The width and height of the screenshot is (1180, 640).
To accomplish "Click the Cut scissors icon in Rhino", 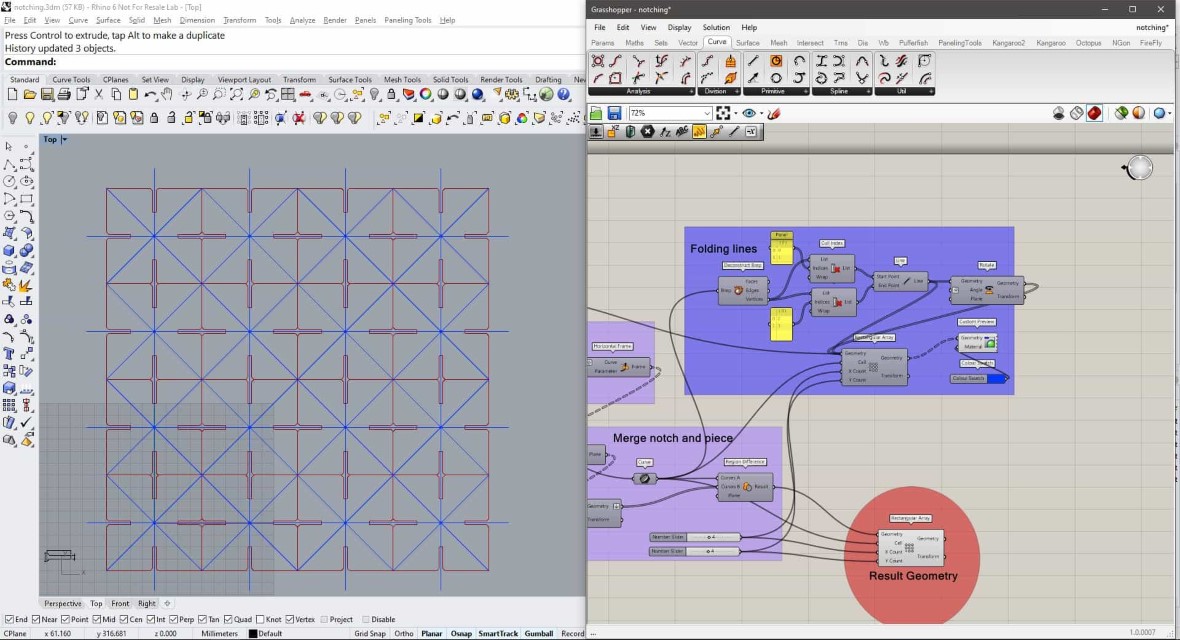I will (99, 95).
